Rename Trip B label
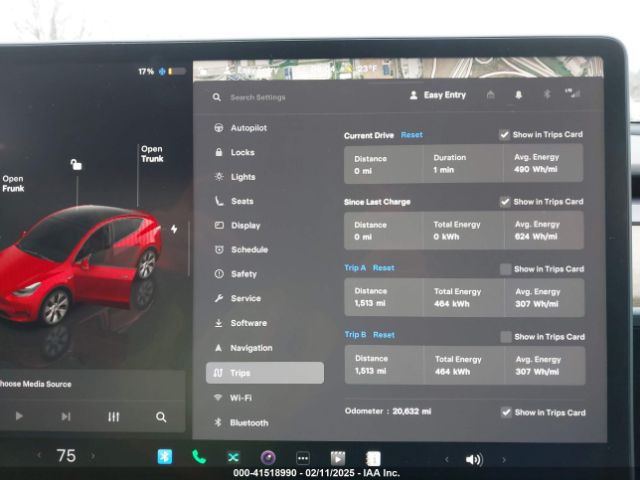 coord(356,335)
